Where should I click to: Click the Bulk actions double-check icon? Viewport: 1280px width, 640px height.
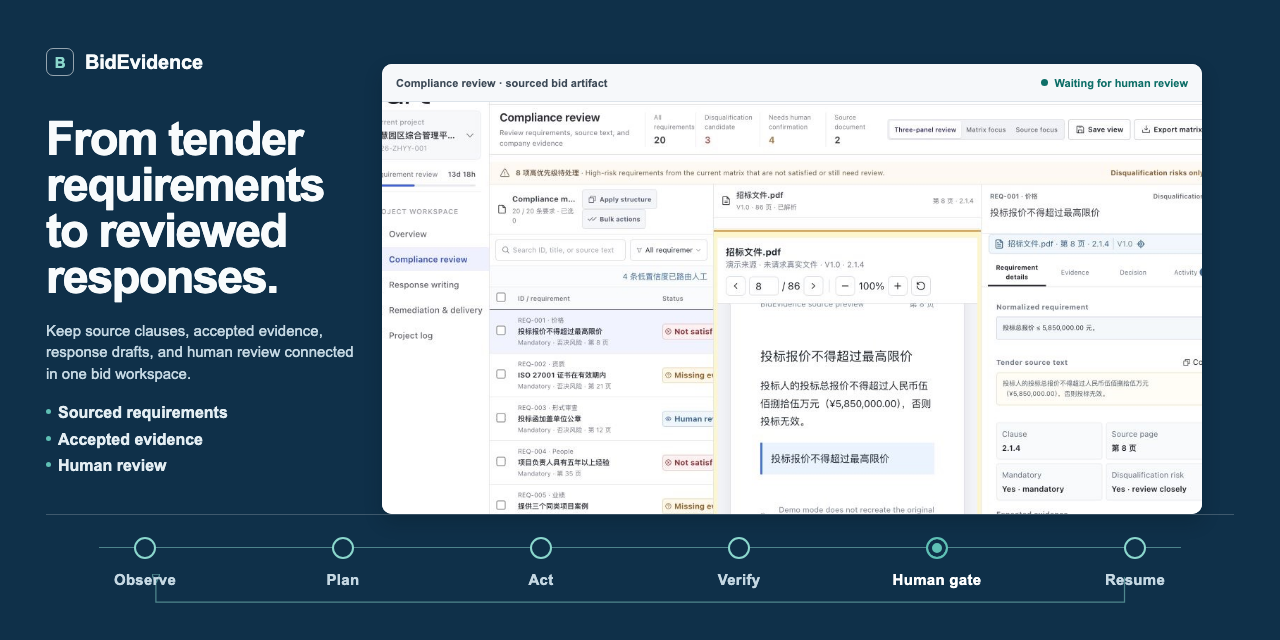point(593,219)
